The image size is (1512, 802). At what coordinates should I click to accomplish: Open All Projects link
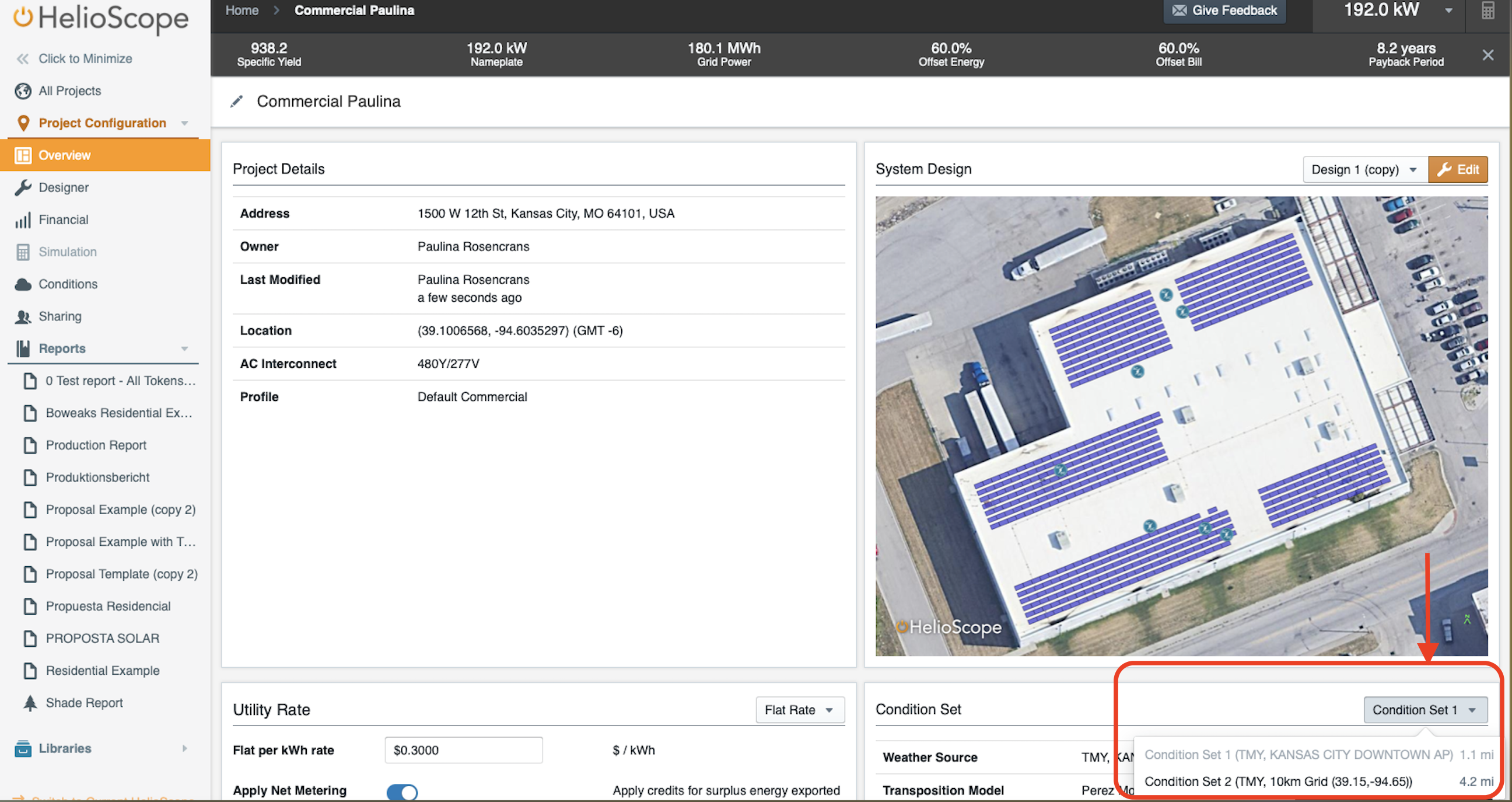[x=70, y=91]
